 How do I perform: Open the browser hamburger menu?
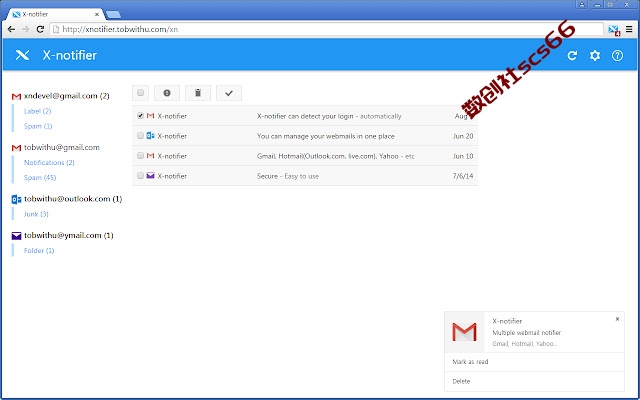629,29
